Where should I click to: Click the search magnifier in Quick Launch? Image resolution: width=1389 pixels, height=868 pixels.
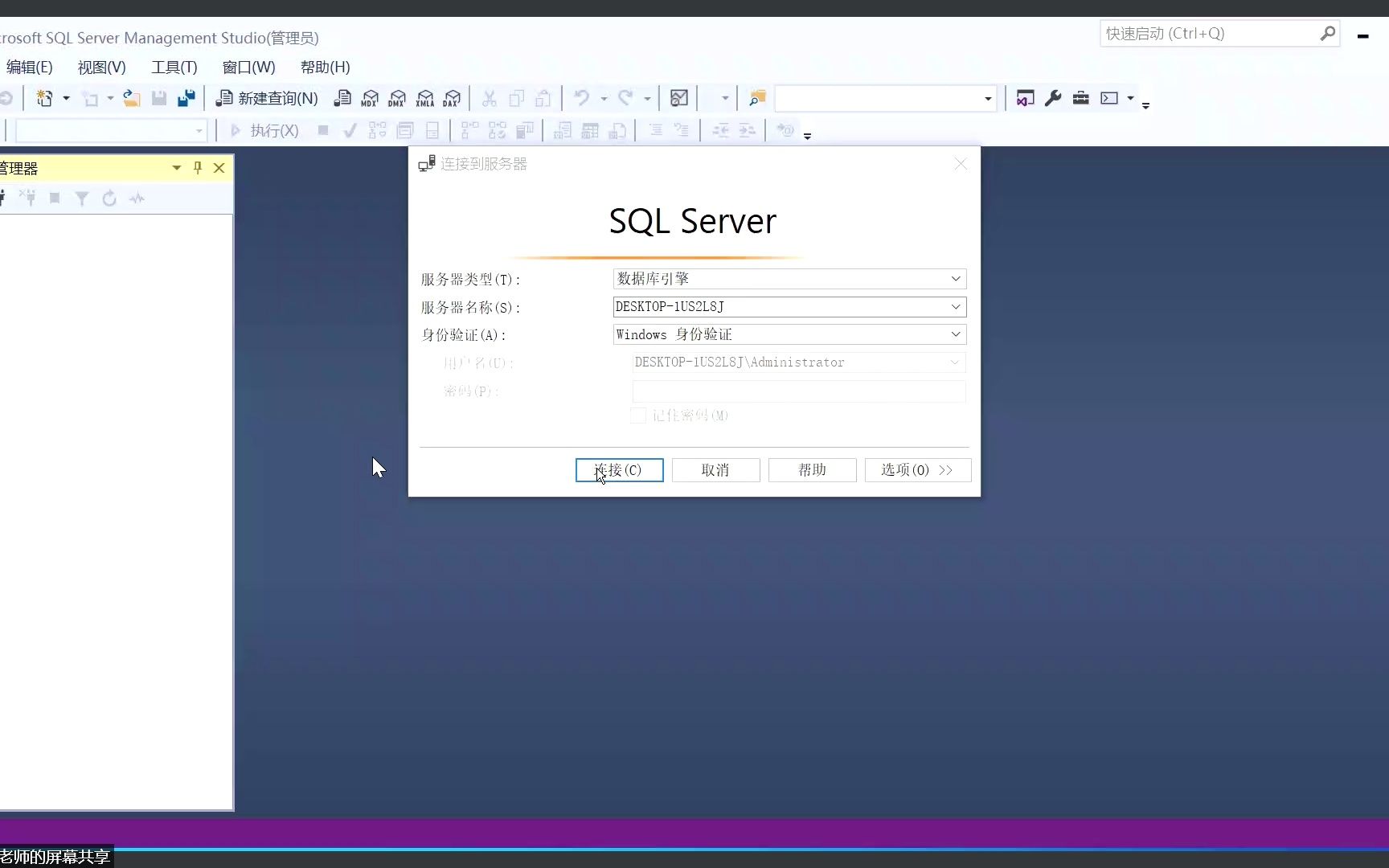[x=1327, y=34]
